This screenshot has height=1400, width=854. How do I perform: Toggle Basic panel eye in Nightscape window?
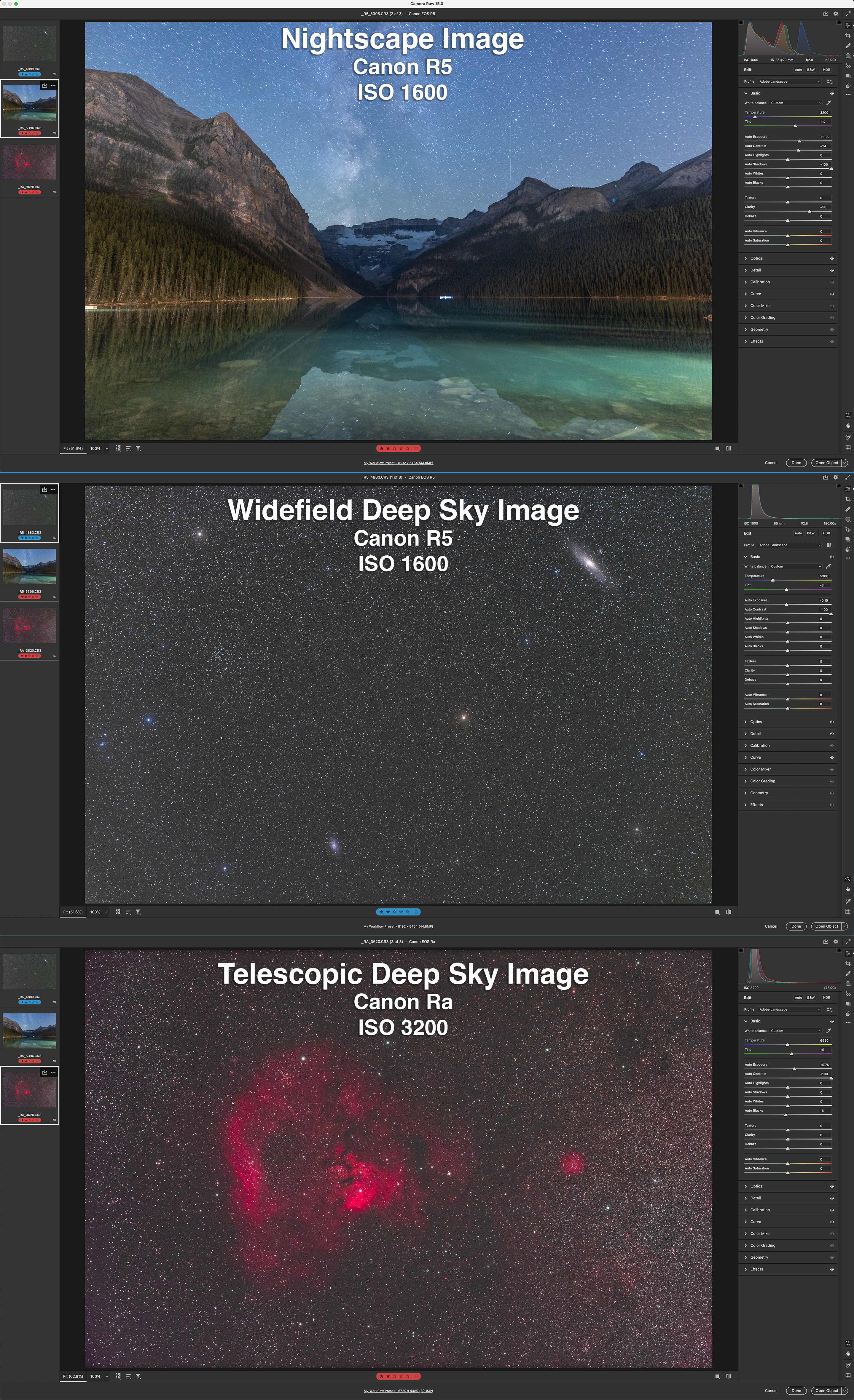(832, 93)
